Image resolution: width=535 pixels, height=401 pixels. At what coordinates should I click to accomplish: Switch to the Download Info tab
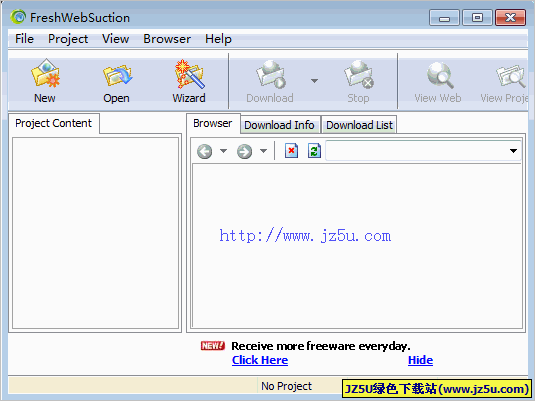coord(280,125)
